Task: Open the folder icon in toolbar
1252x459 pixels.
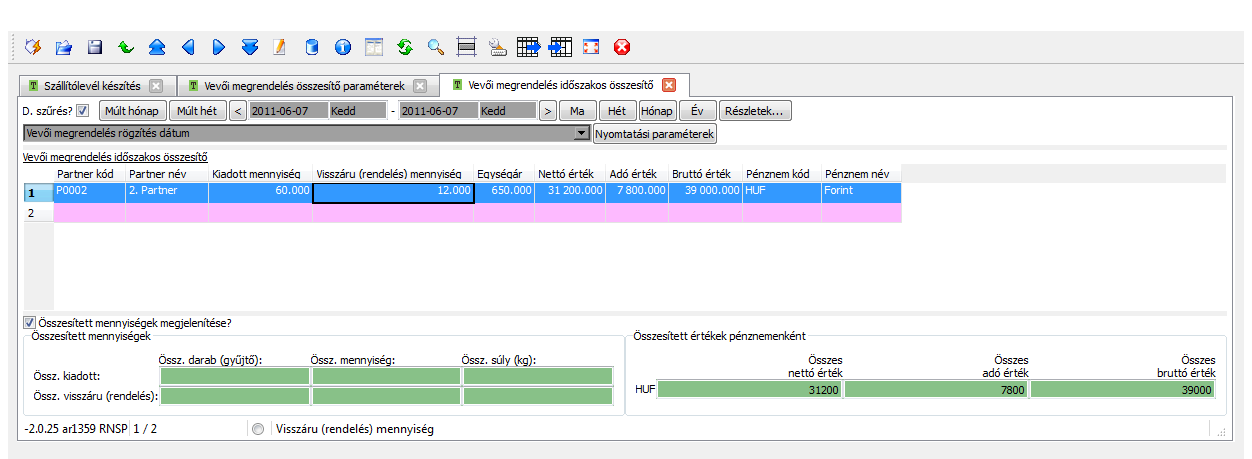Action: point(64,46)
